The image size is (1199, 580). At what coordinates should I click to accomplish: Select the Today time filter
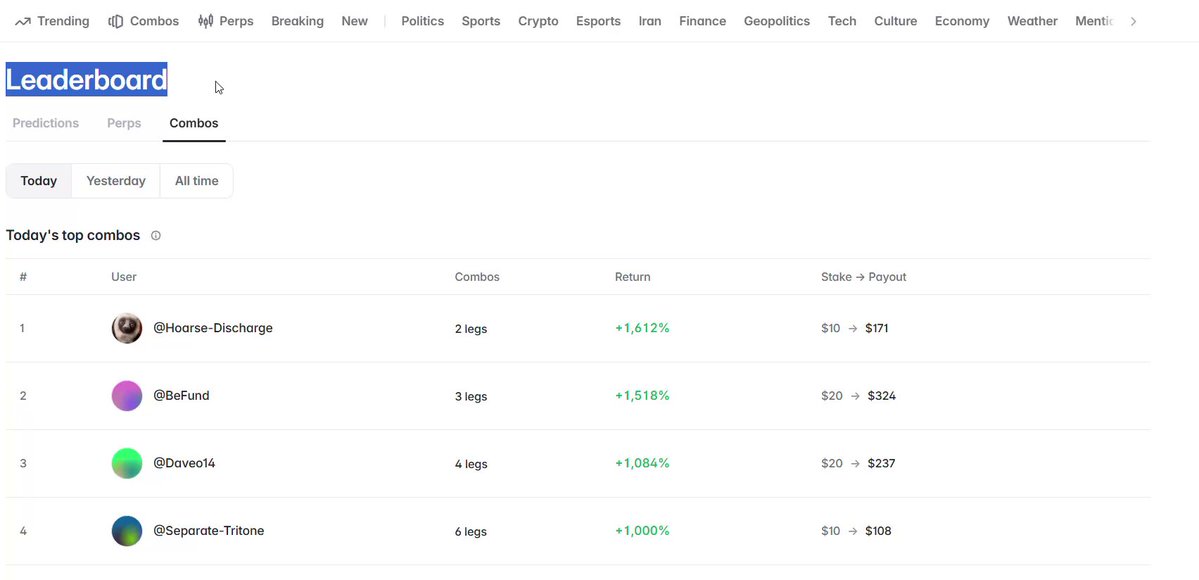[x=39, y=181]
